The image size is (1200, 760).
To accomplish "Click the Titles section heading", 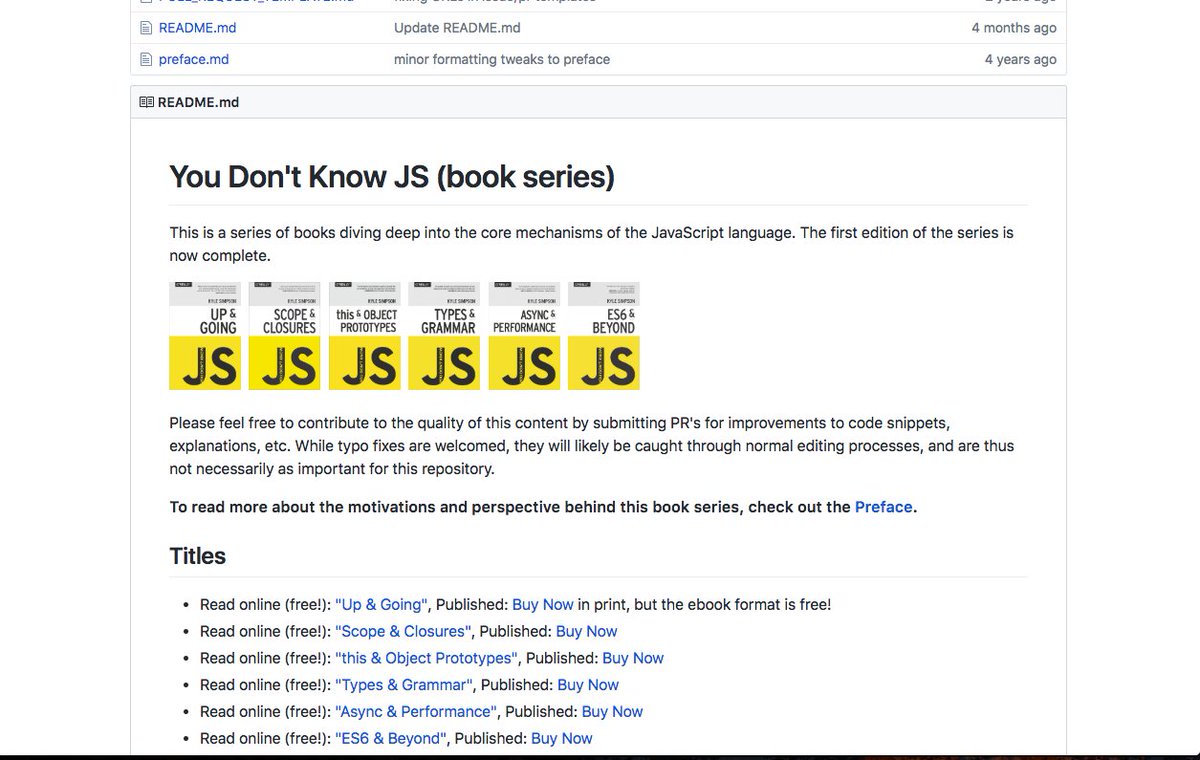I will tap(198, 556).
